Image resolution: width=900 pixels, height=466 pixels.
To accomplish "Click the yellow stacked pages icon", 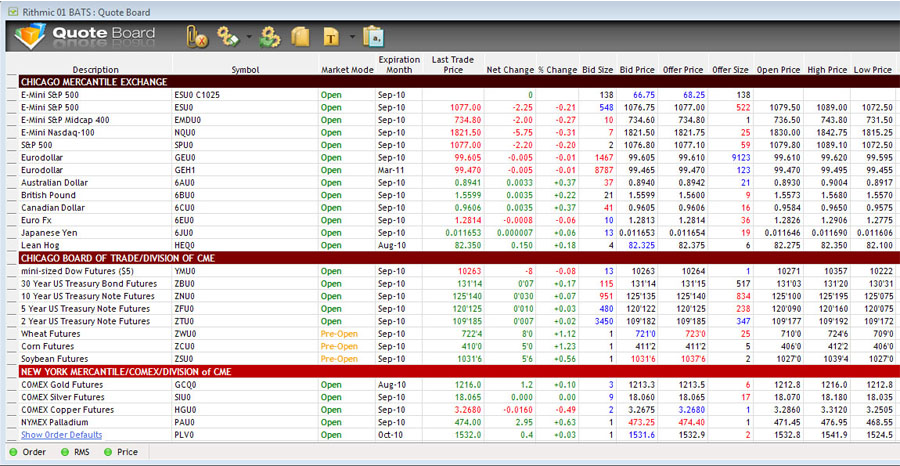I will (299, 37).
